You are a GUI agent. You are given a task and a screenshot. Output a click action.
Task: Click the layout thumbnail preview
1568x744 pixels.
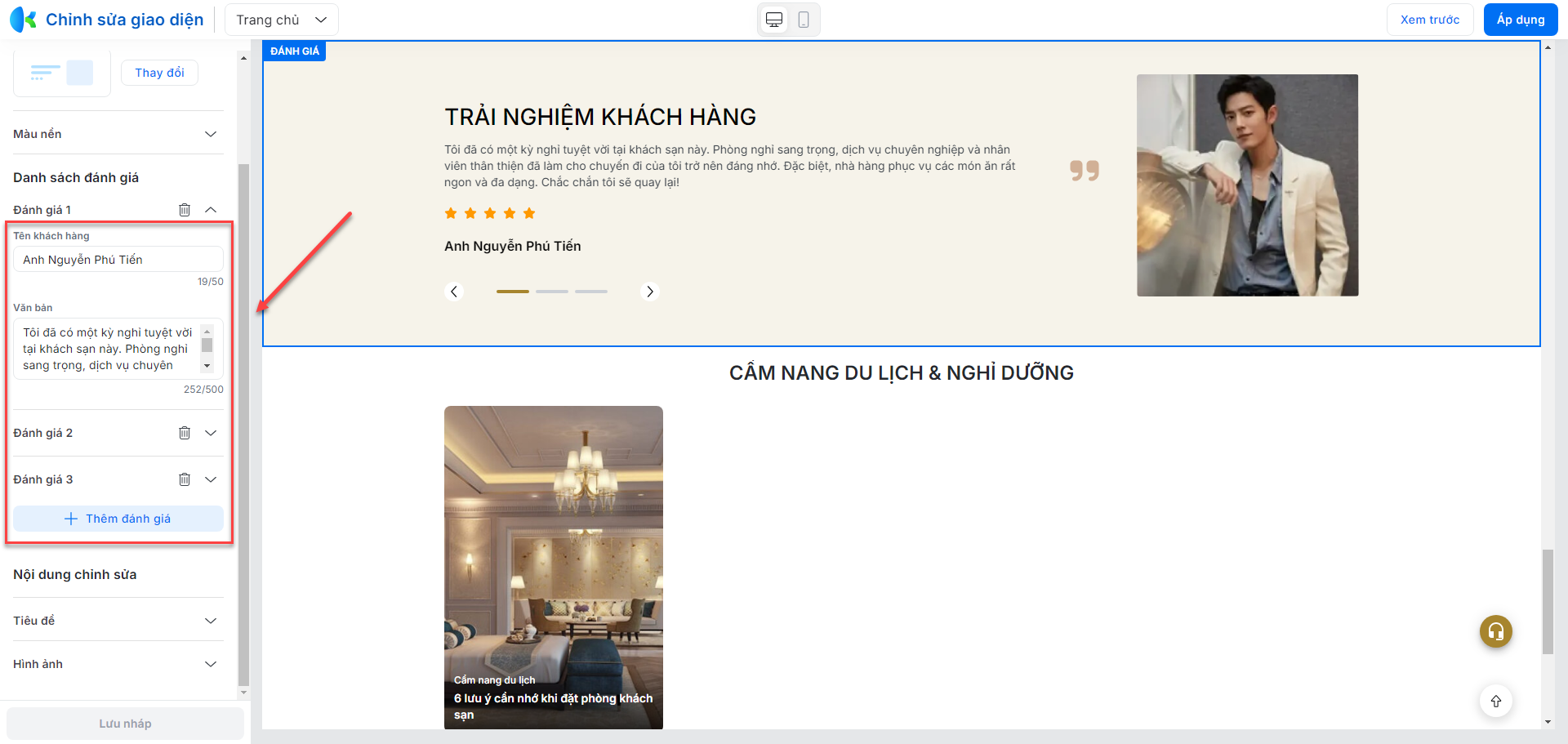(x=62, y=73)
